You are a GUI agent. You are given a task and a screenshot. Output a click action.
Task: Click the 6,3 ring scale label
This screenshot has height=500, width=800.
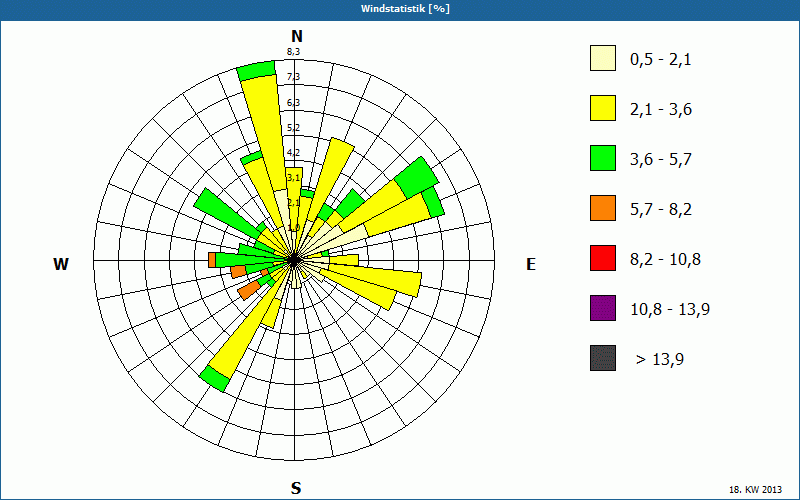[293, 103]
